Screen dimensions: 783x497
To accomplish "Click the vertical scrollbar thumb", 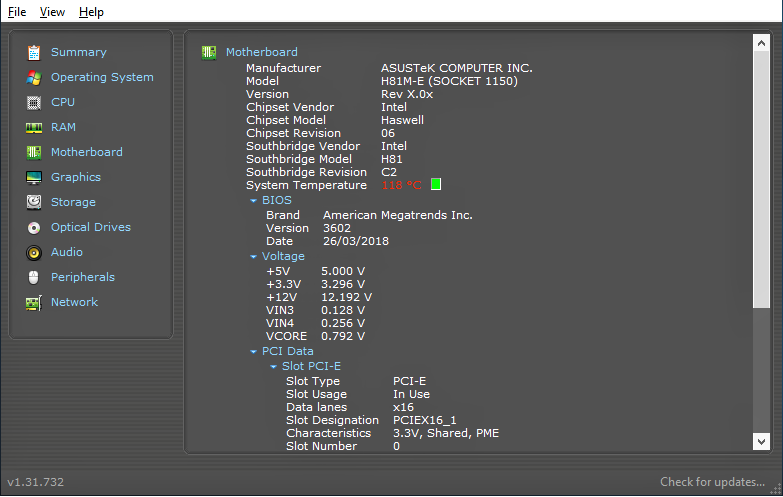I will pyautogui.click(x=761, y=180).
